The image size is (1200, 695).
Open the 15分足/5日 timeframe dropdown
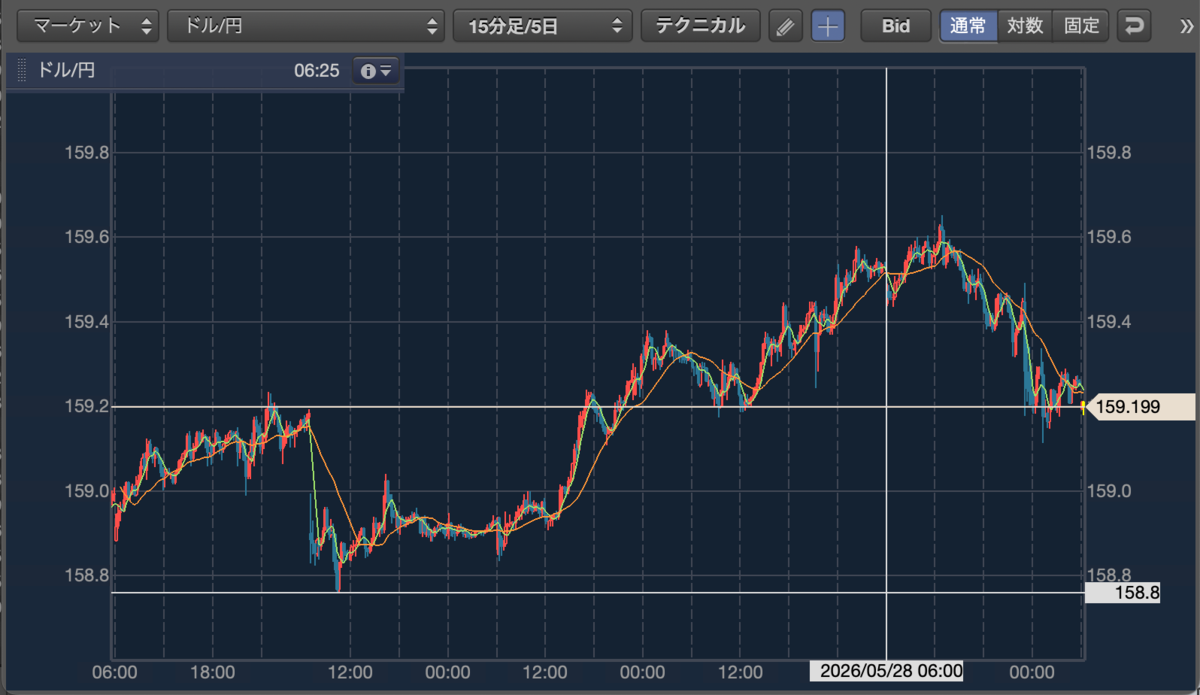[543, 26]
